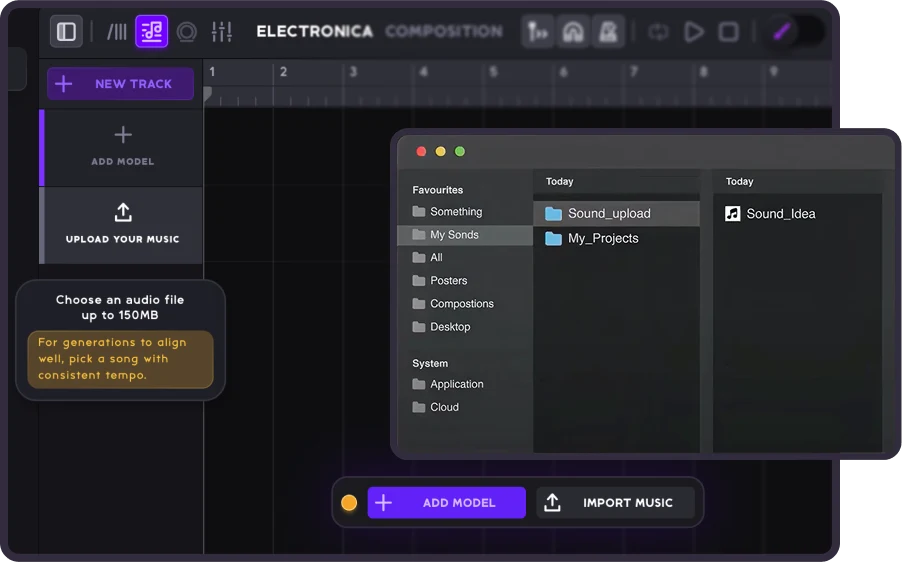Toggle loop playback
Viewport: 903px width, 562px height.
658,32
